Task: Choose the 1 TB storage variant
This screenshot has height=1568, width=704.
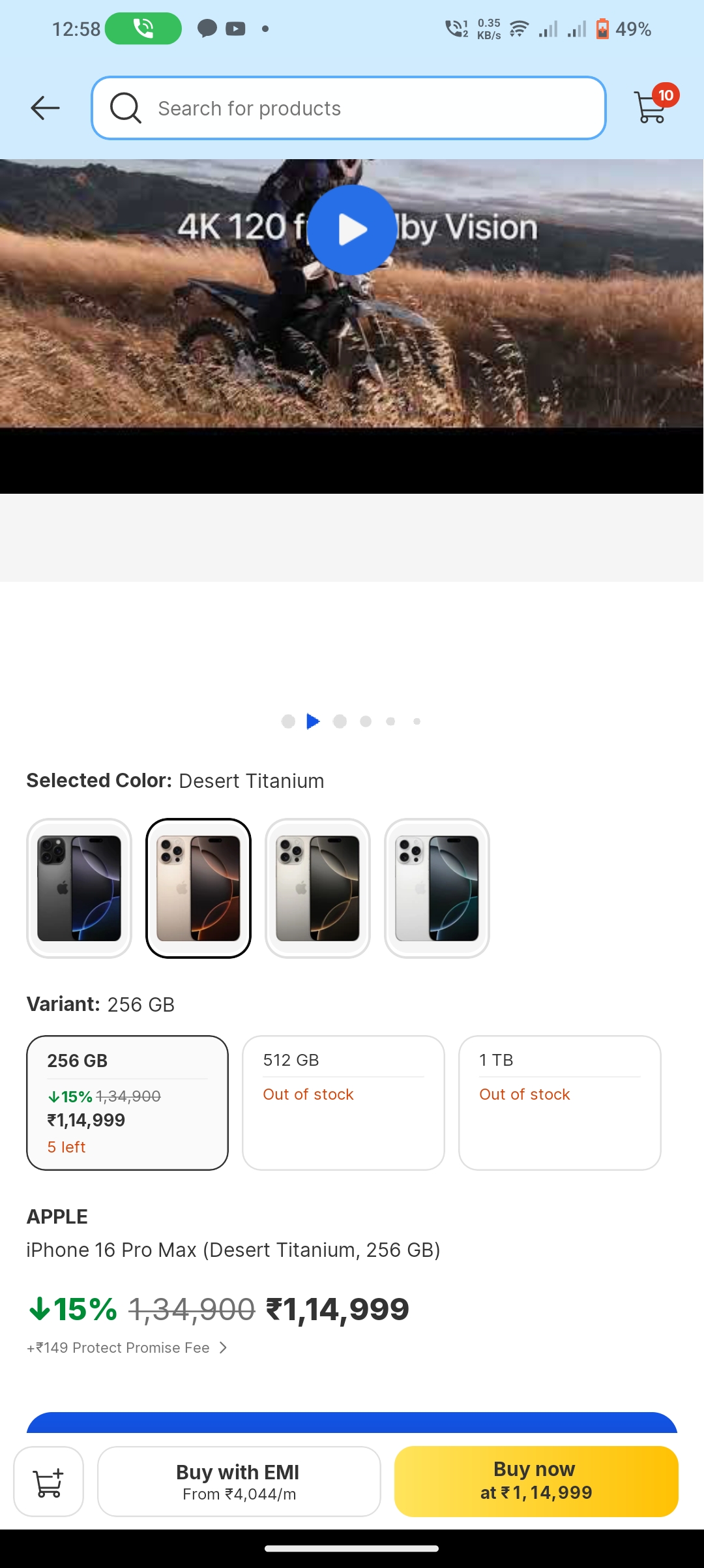Action: 560,1102
